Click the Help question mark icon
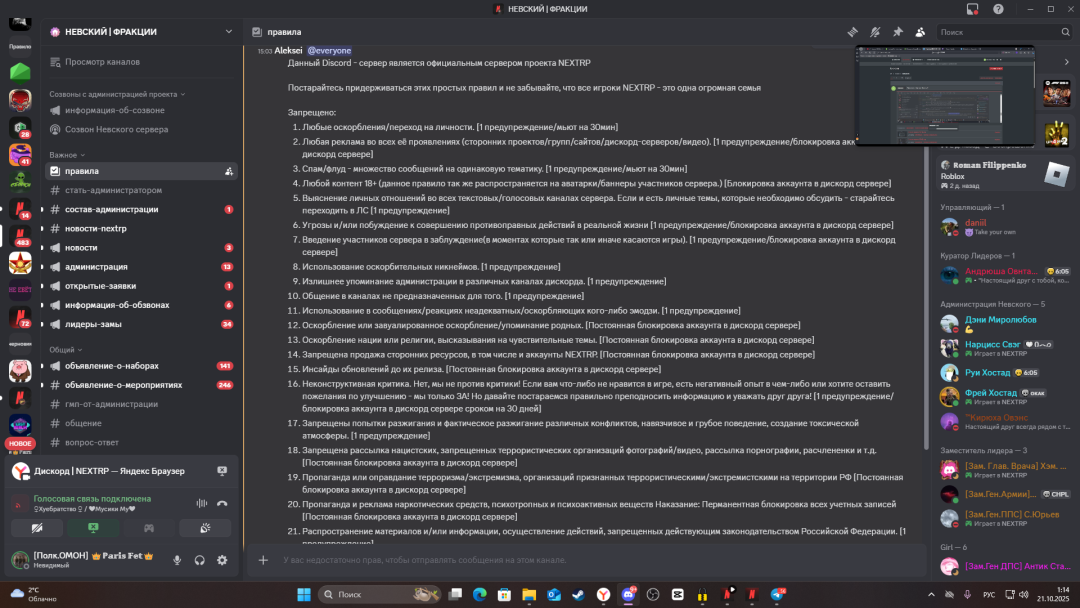 [998, 9]
